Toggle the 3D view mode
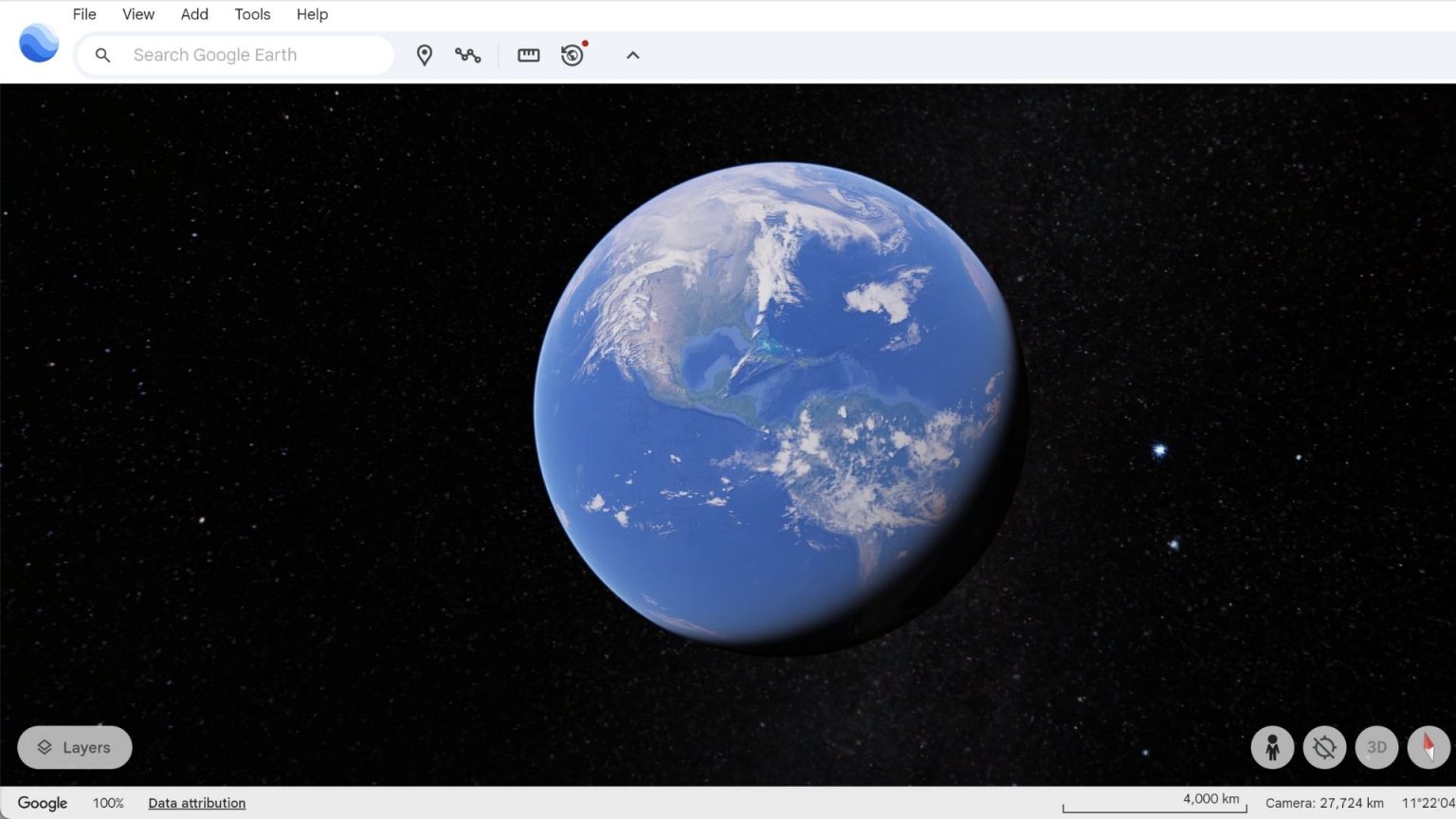 (x=1376, y=747)
